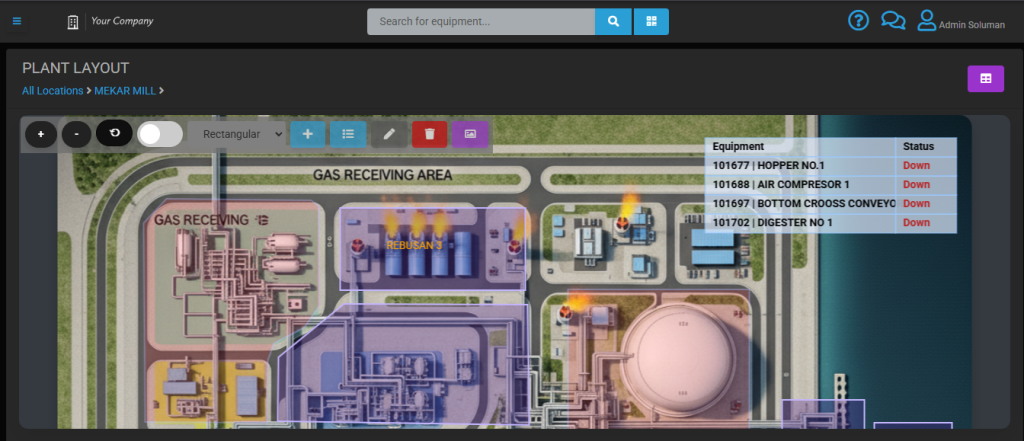The image size is (1024, 441).
Task: Click in the equipment search field
Action: click(480, 21)
